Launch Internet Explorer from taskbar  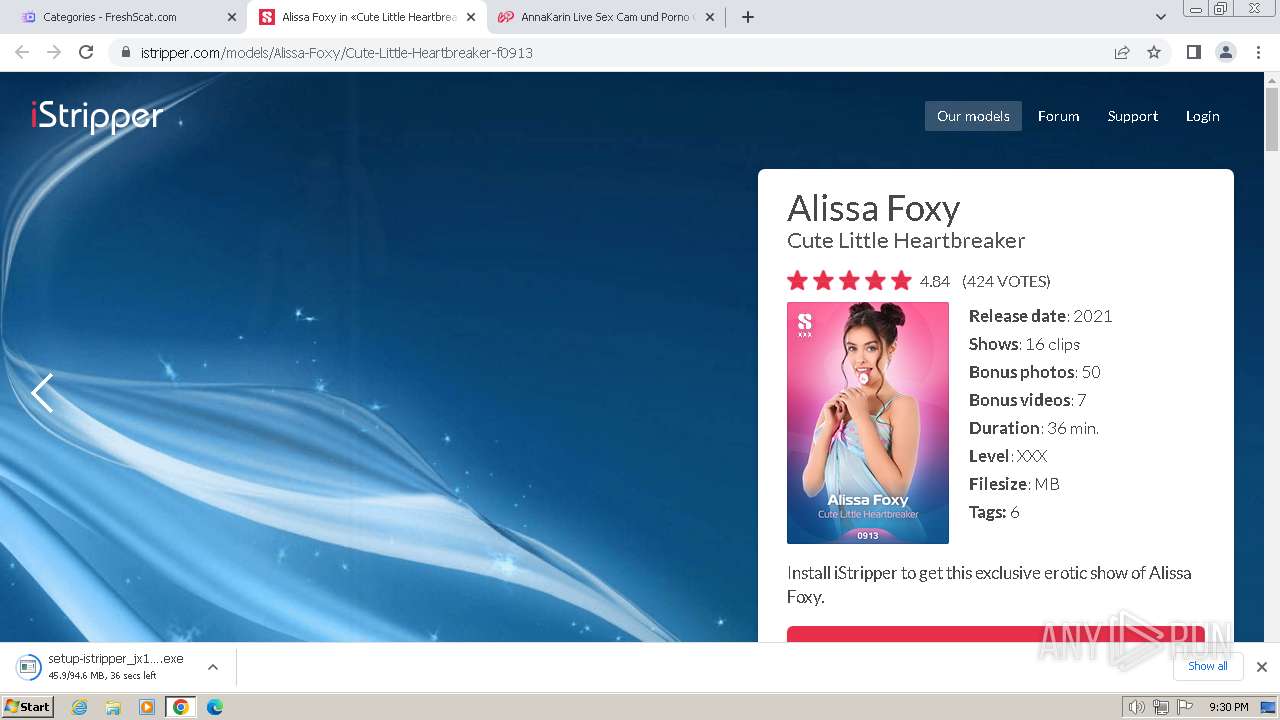tap(80, 707)
